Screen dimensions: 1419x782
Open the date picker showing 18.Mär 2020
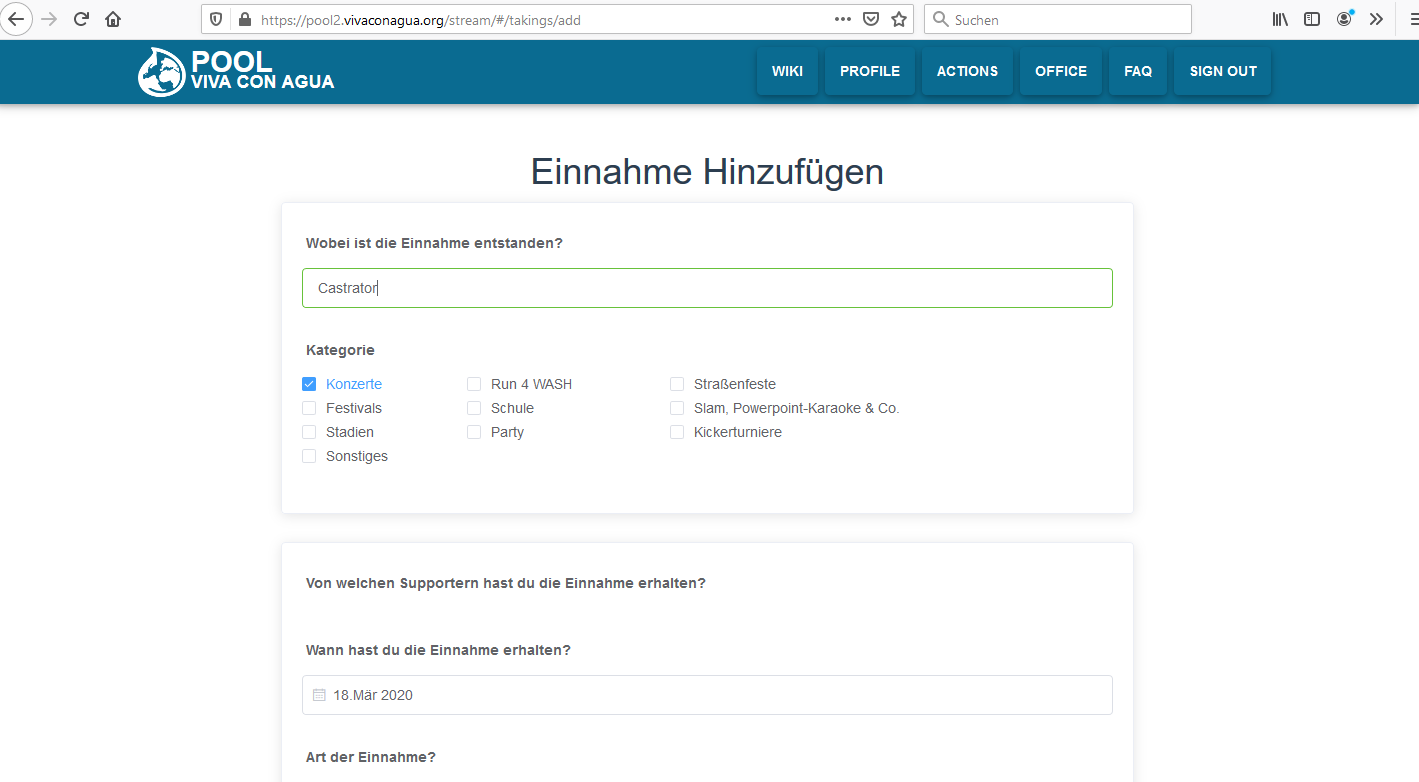[707, 695]
